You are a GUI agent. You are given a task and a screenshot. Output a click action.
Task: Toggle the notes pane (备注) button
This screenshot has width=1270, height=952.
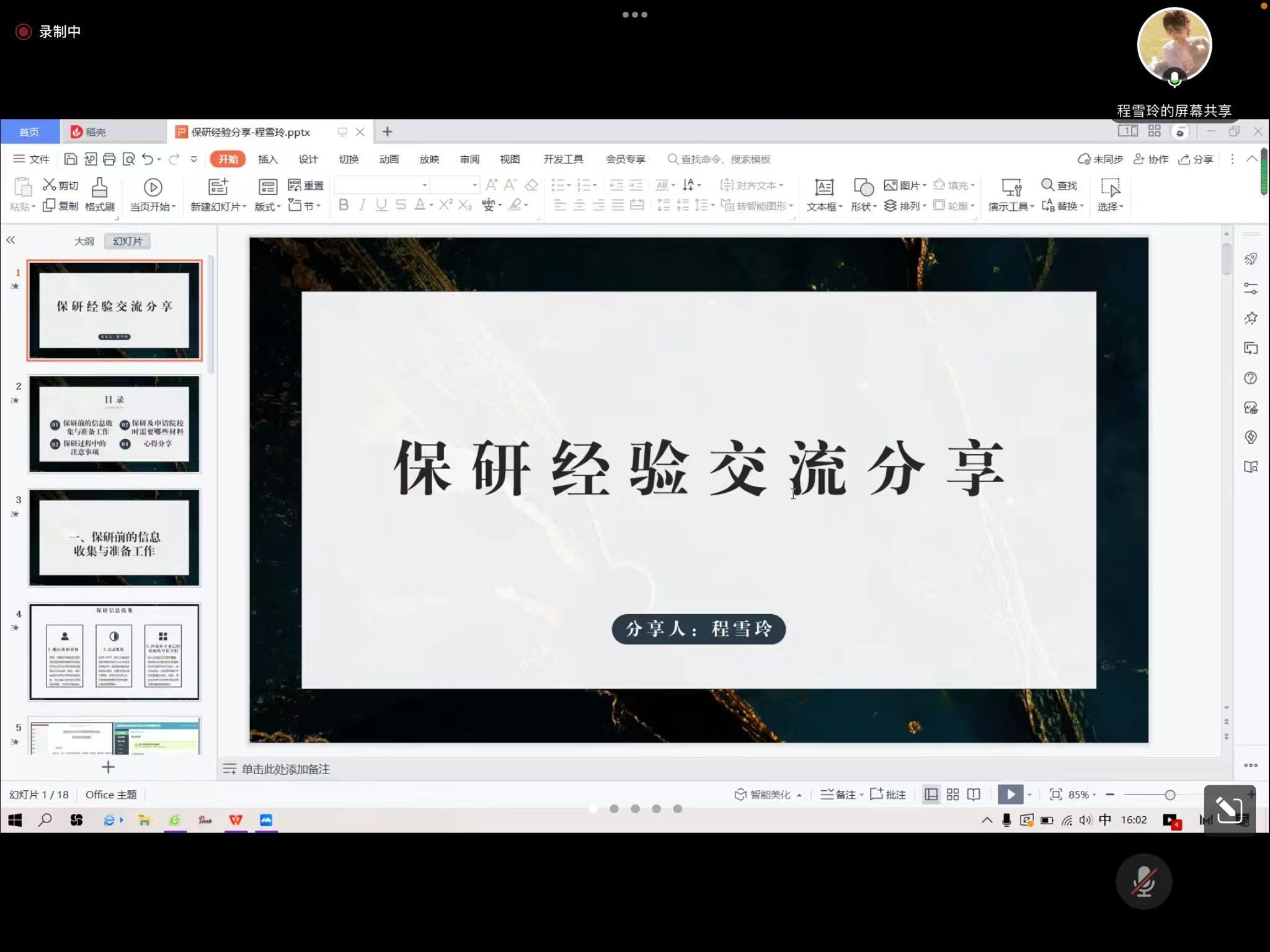[x=840, y=794]
